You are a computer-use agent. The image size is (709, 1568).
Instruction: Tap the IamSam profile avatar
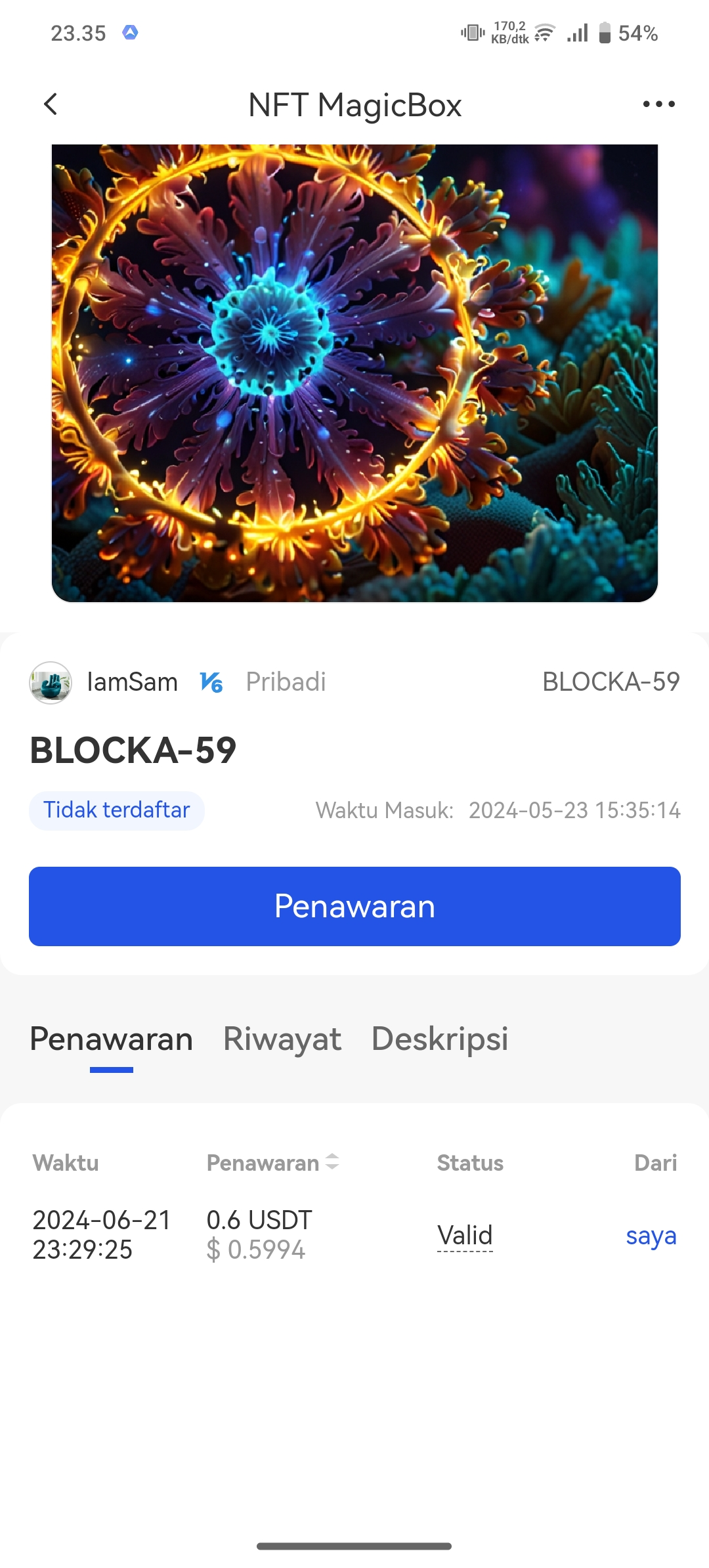click(51, 682)
